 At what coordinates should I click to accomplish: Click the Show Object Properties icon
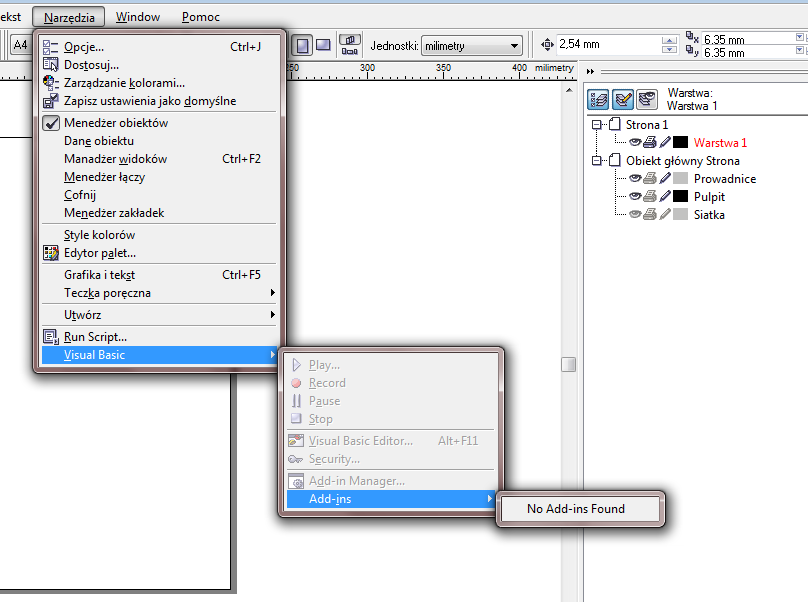pyautogui.click(x=598, y=98)
